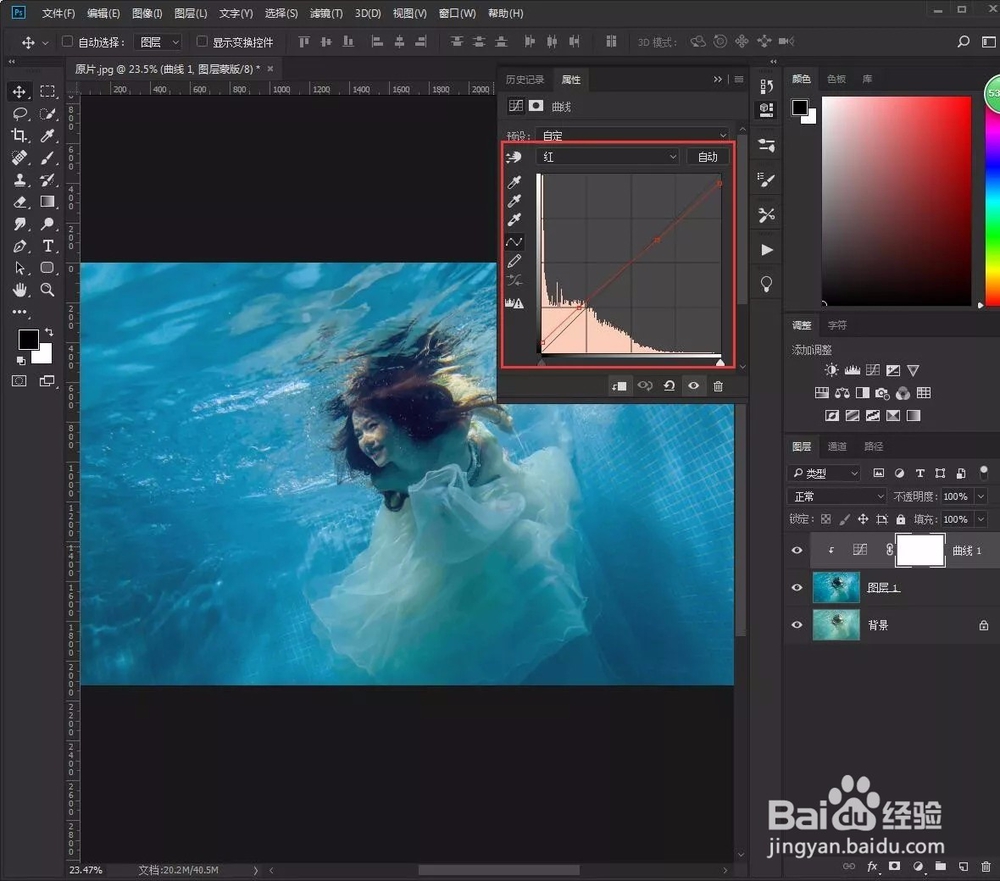Screen dimensions: 1000x881
Task: Select the Pen tool
Action: pyautogui.click(x=19, y=246)
